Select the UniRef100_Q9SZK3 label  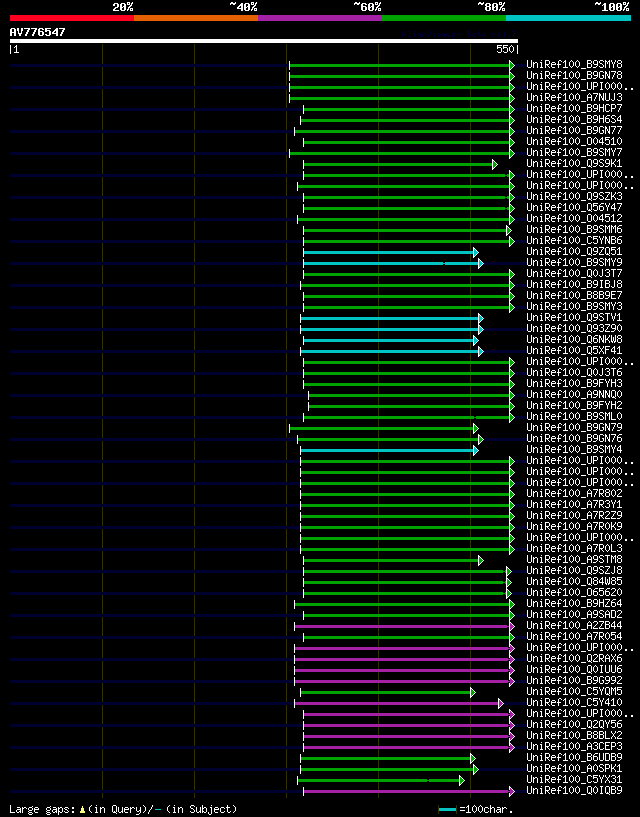click(574, 196)
